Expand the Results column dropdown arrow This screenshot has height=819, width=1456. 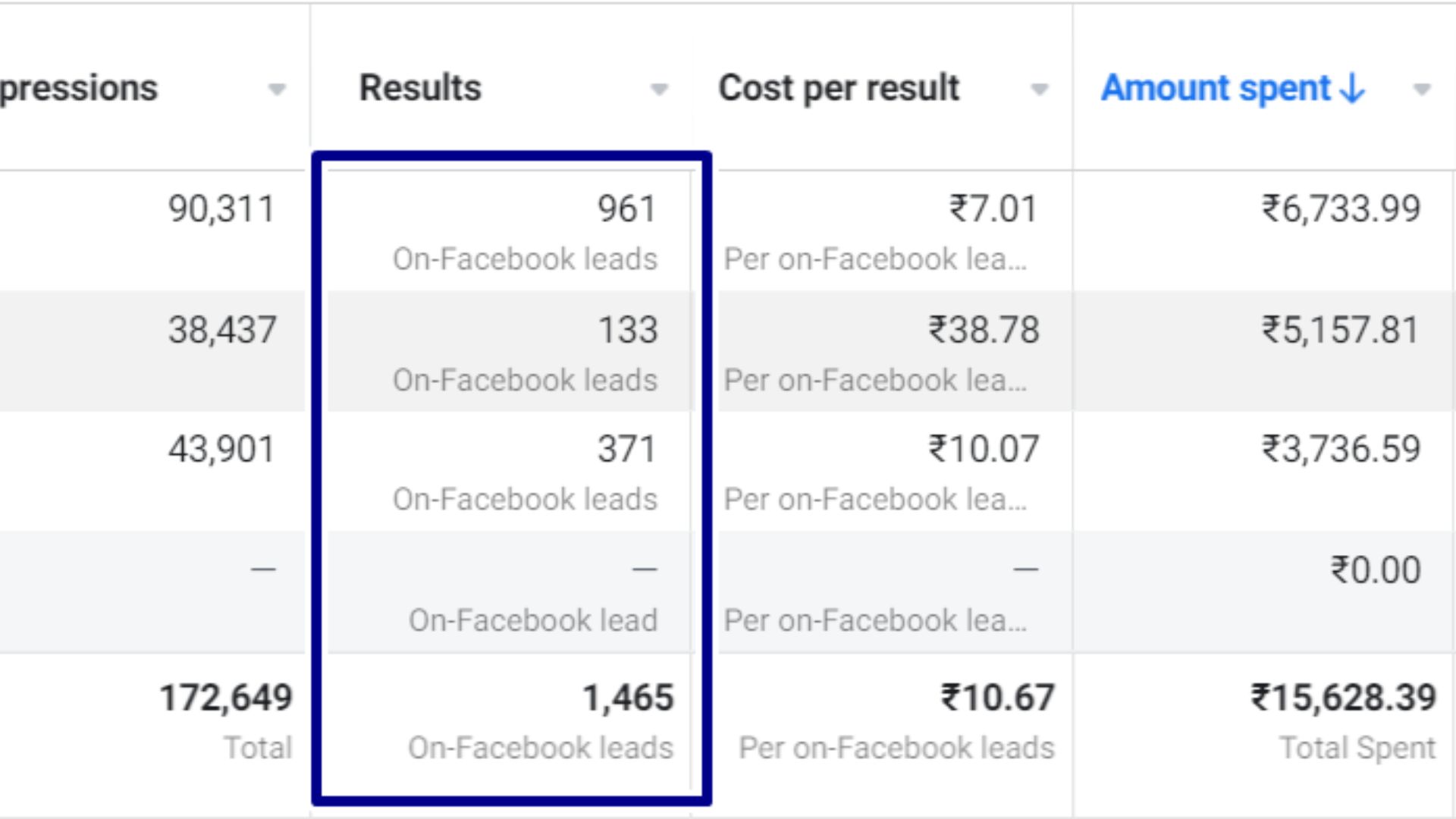click(660, 89)
